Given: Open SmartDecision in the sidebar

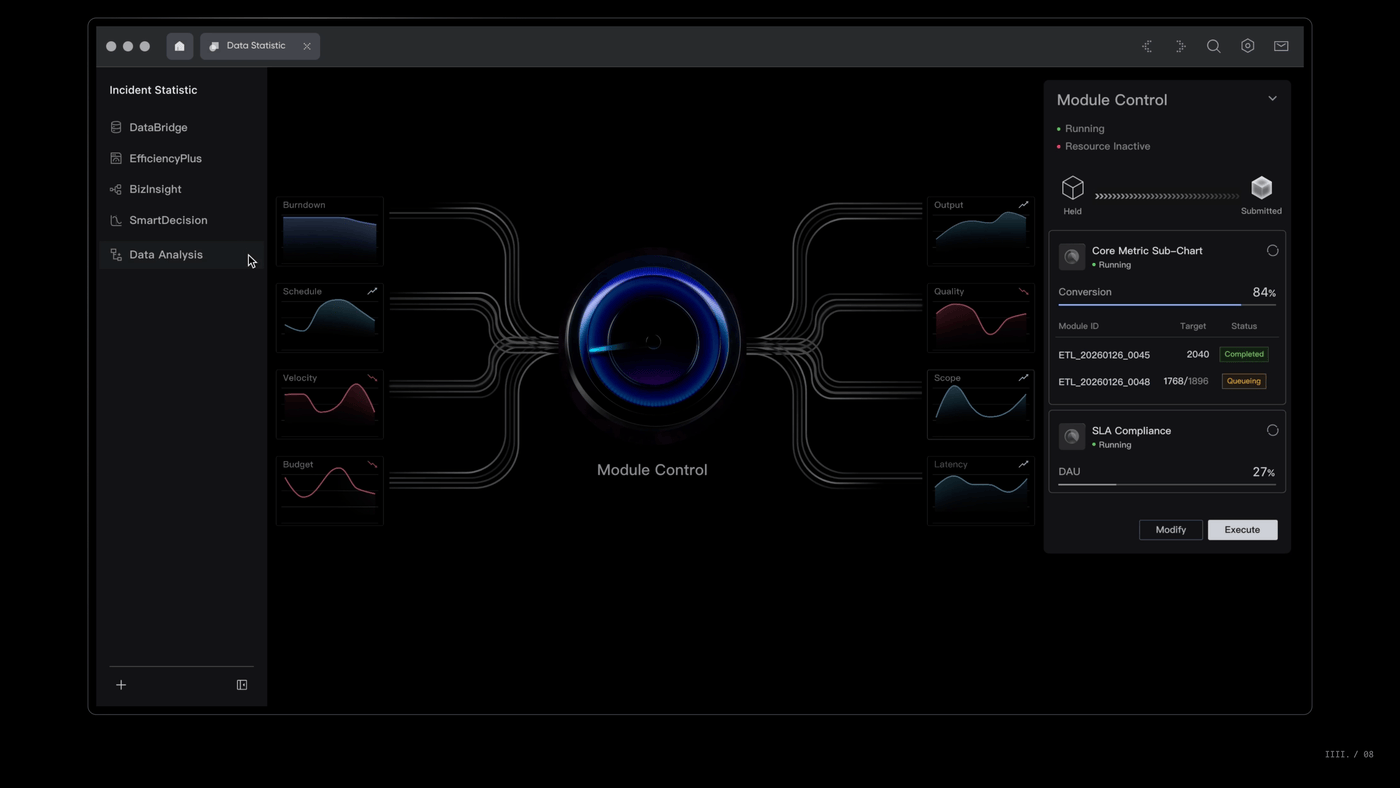Looking at the screenshot, I should point(182,220).
